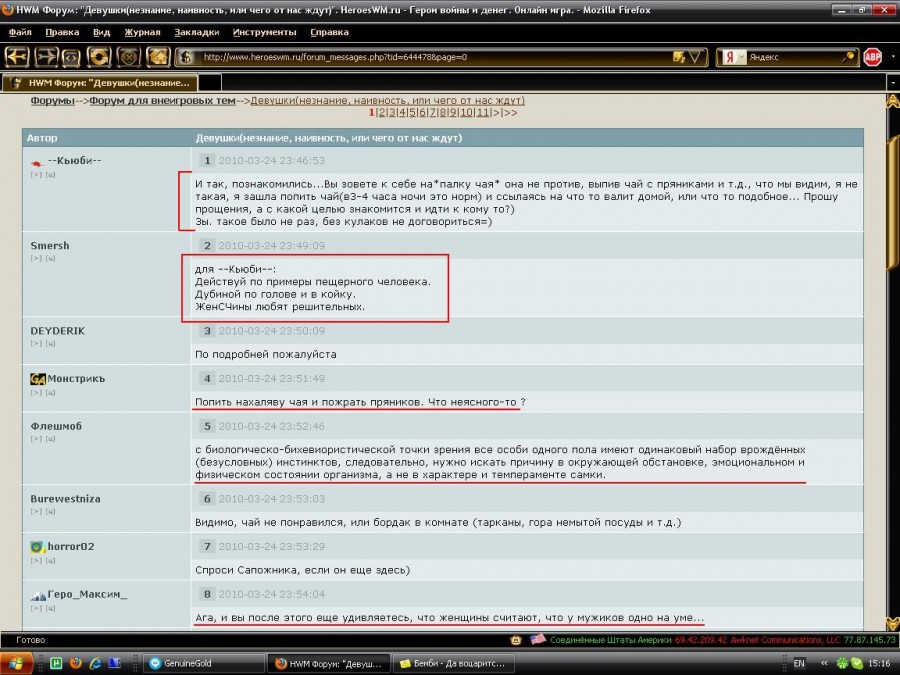The width and height of the screenshot is (900, 675).
Task: Click the smiley icon in status bar
Action: pos(516,639)
